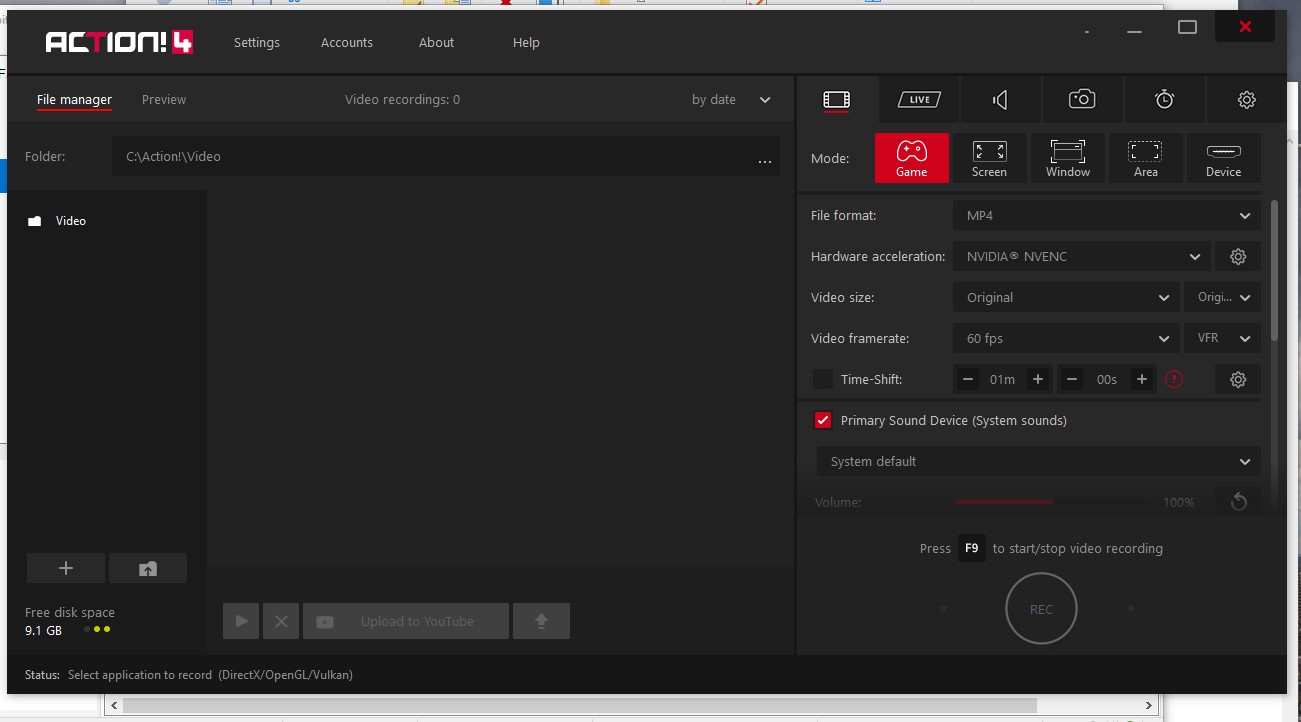Select Window recording mode
Screen dimensions: 1301x722
1067,158
